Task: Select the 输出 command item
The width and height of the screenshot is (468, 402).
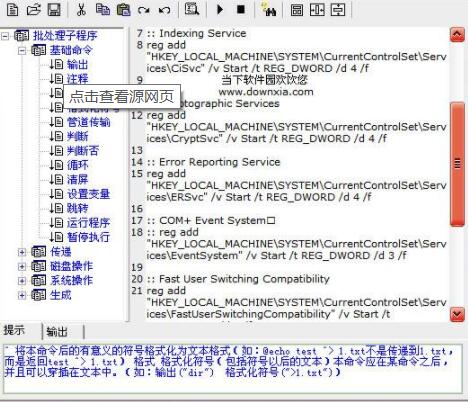Action: pyautogui.click(x=77, y=64)
